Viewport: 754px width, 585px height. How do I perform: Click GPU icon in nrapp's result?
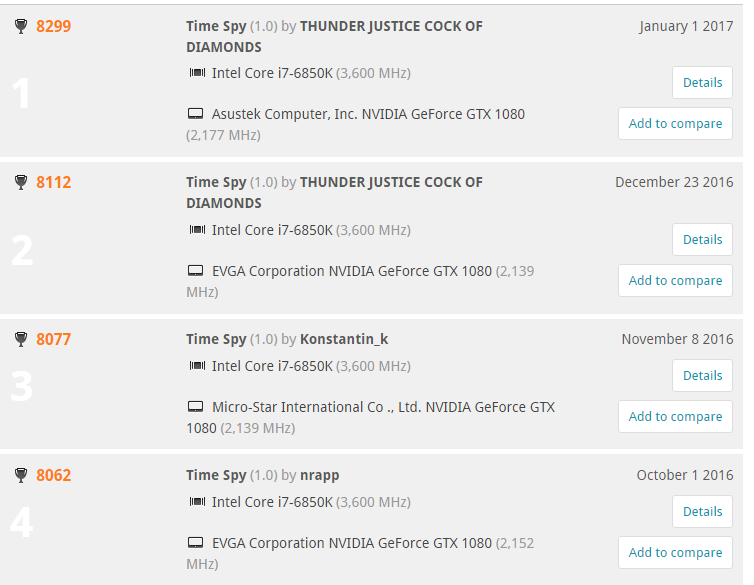[x=195, y=543]
